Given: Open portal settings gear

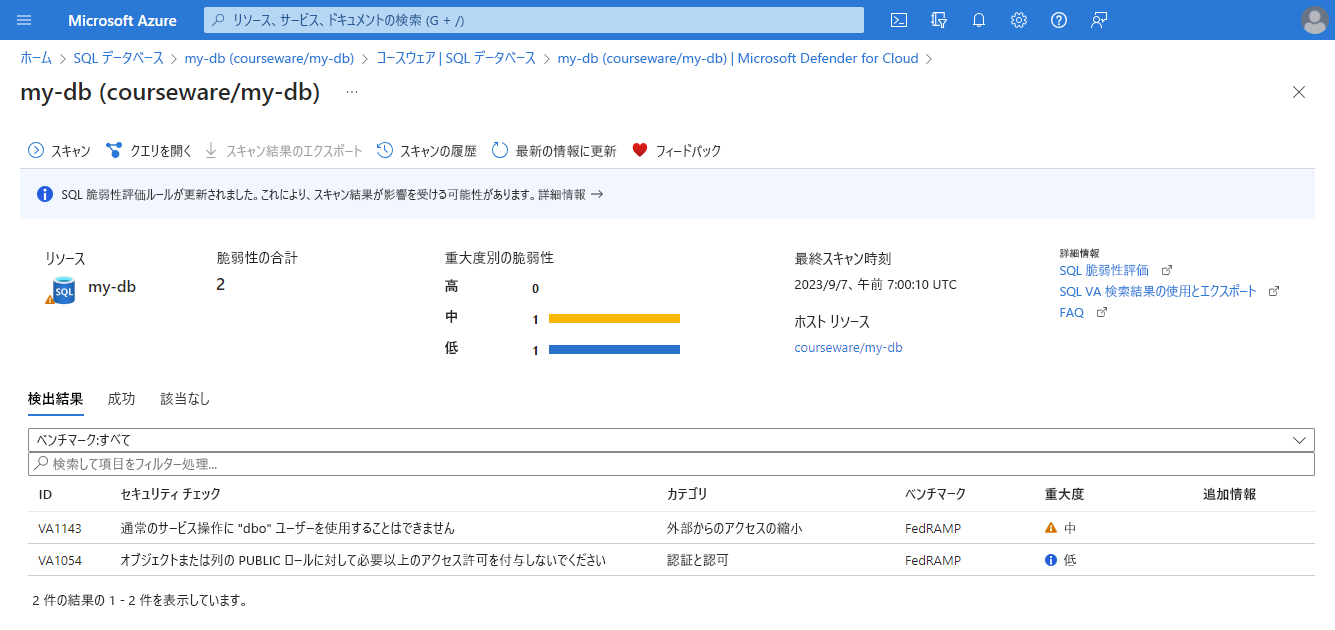Looking at the screenshot, I should coord(1019,20).
